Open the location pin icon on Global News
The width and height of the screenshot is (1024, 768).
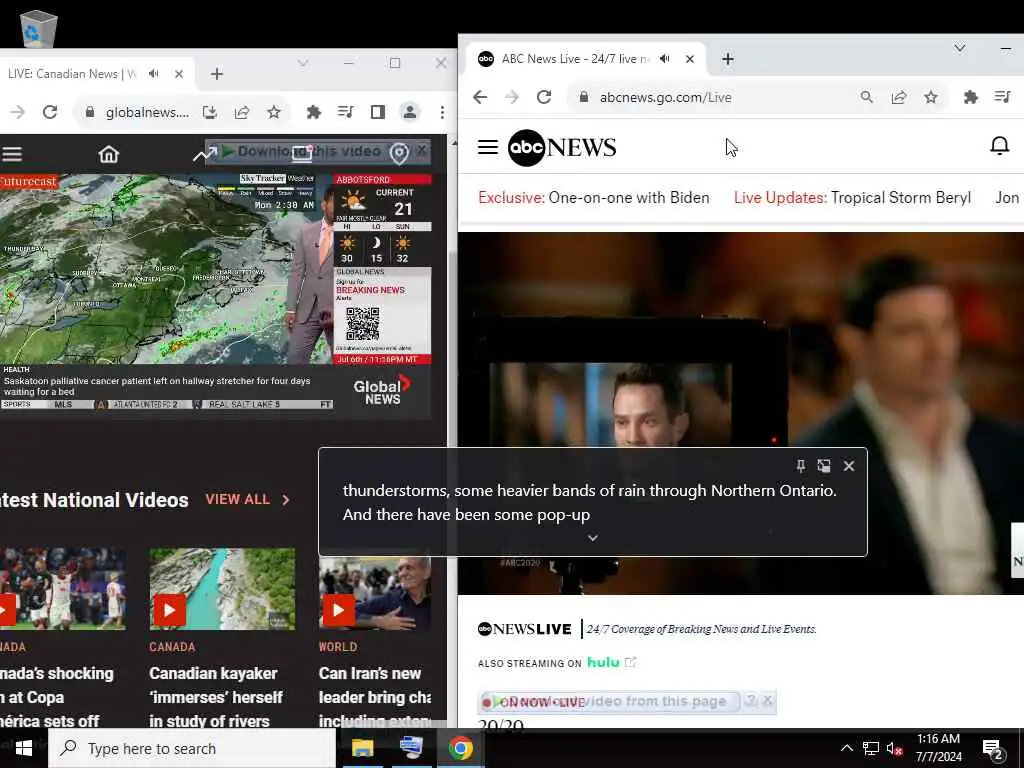399,154
